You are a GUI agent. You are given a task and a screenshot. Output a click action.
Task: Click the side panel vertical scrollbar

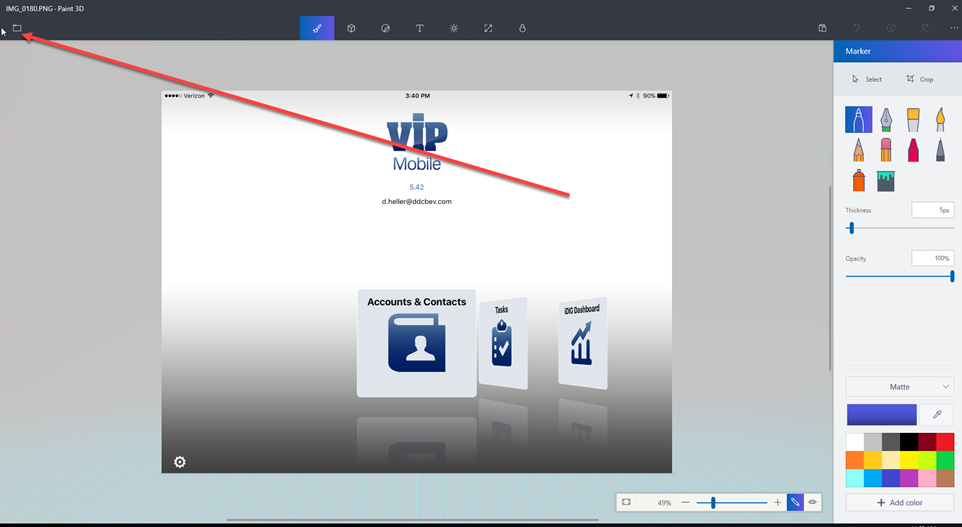830,278
